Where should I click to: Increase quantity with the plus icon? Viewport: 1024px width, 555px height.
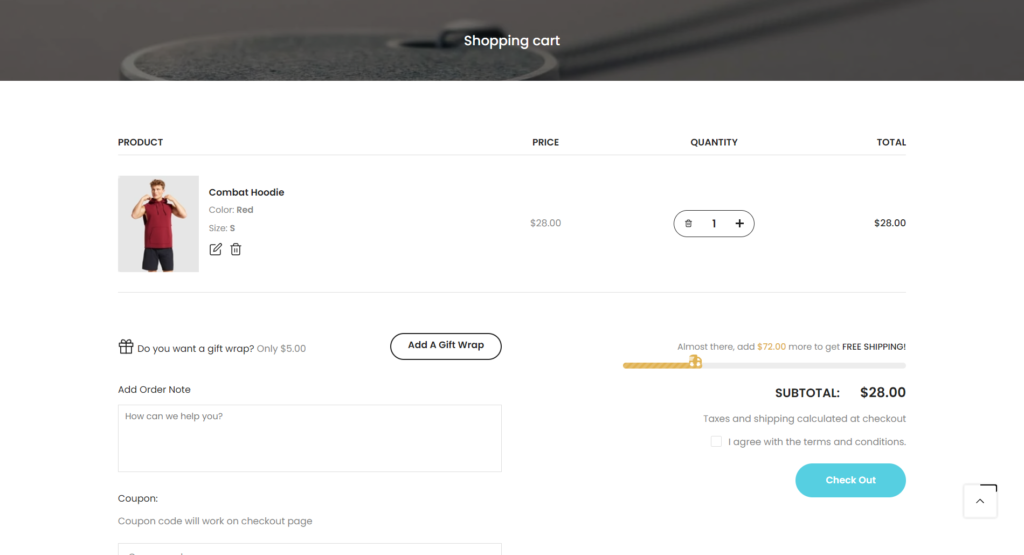(740, 224)
